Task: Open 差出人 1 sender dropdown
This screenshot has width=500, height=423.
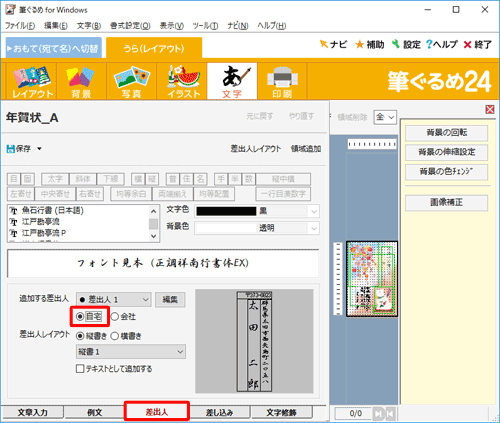Action: (x=113, y=299)
